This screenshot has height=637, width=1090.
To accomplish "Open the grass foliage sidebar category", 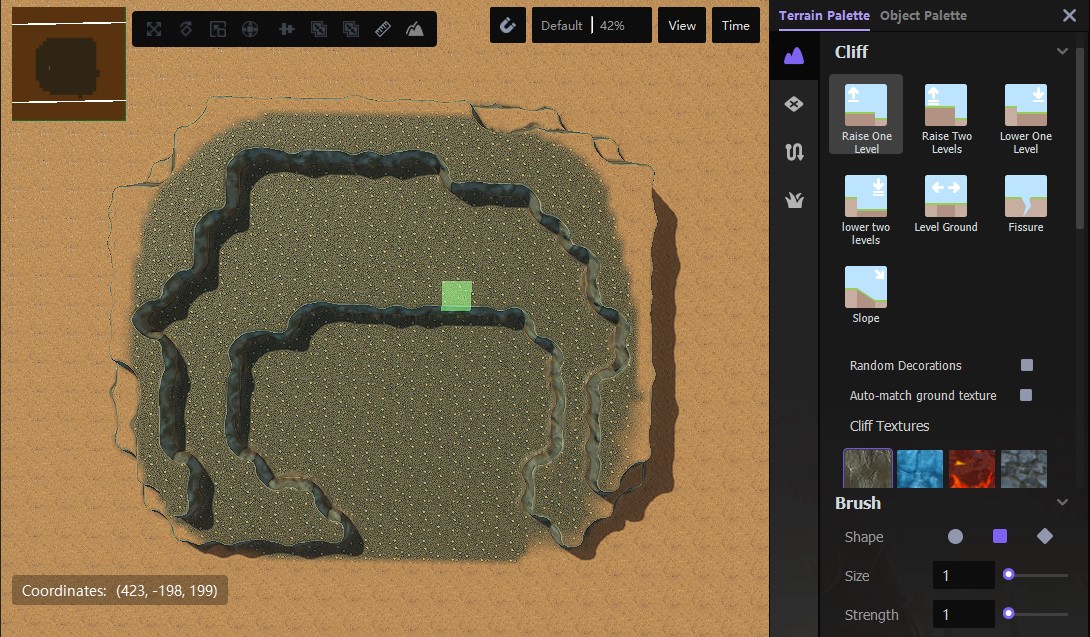I will pyautogui.click(x=794, y=200).
